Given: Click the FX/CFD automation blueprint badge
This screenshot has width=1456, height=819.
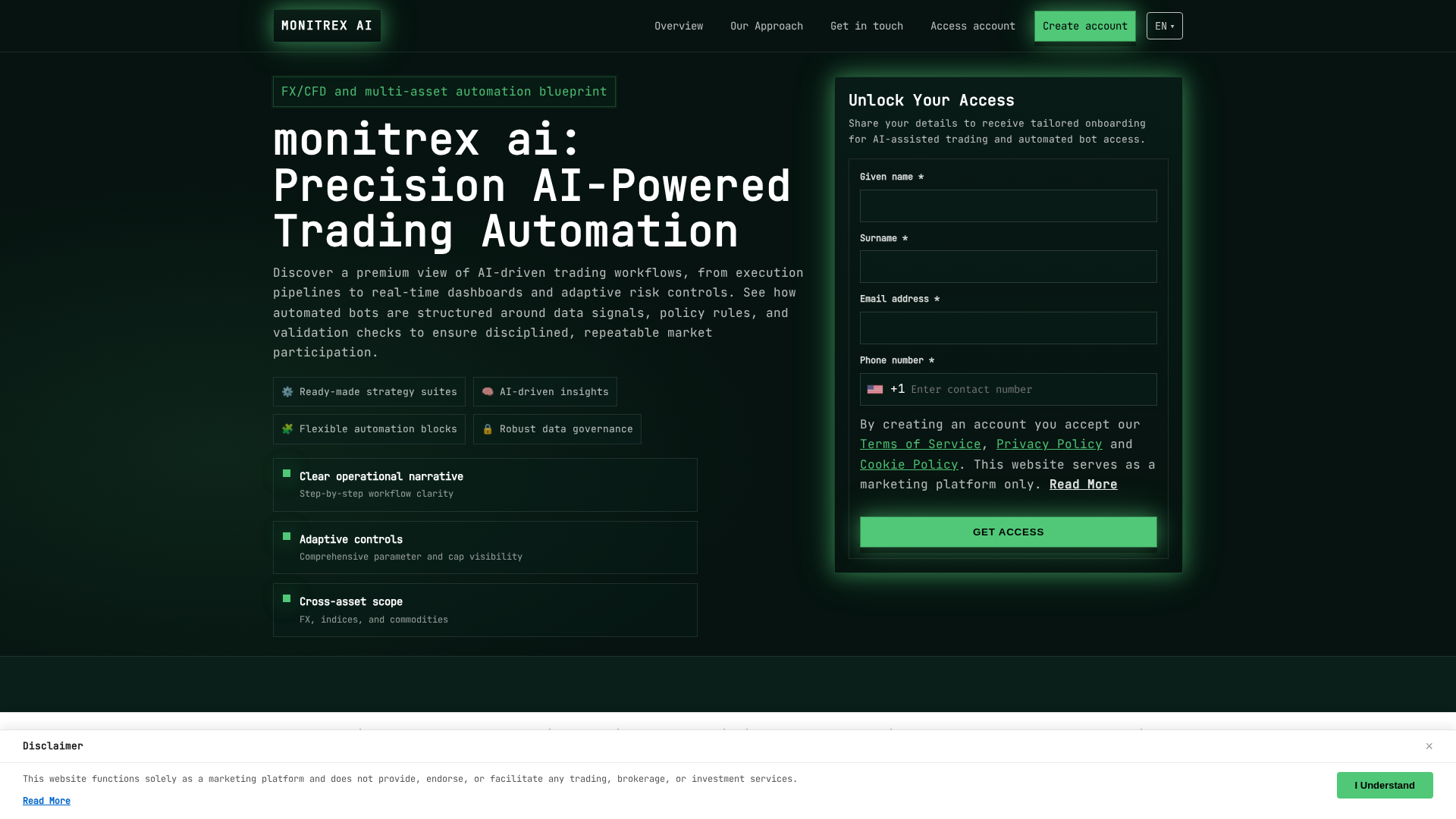Looking at the screenshot, I should click(444, 92).
